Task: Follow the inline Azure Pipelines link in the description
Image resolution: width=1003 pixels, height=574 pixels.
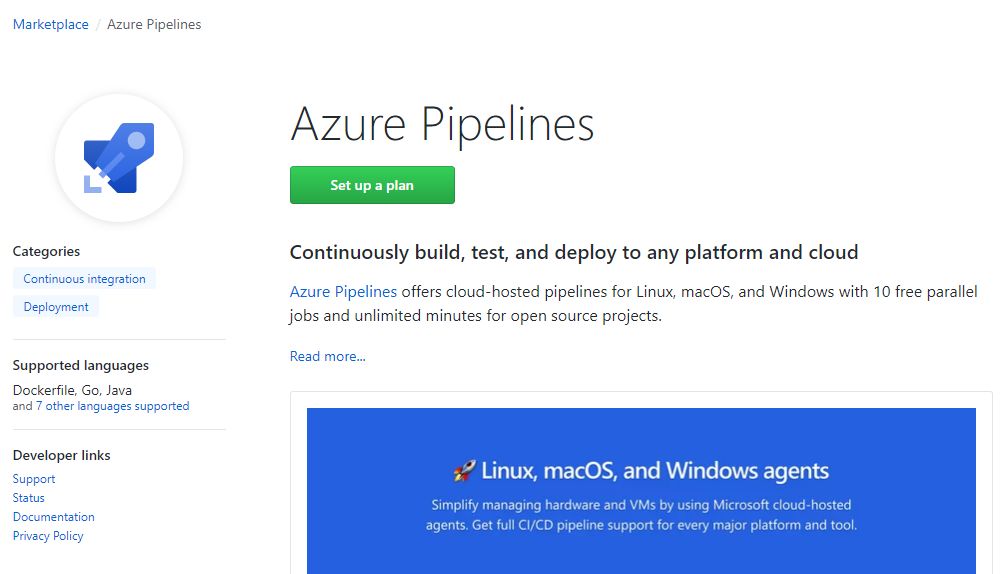Action: tap(344, 292)
